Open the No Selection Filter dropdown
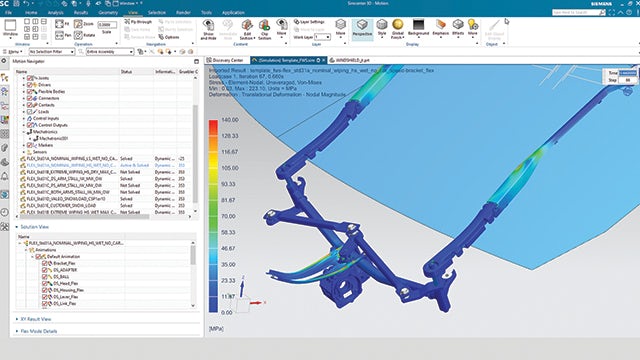This screenshot has width=640, height=360. point(52,52)
